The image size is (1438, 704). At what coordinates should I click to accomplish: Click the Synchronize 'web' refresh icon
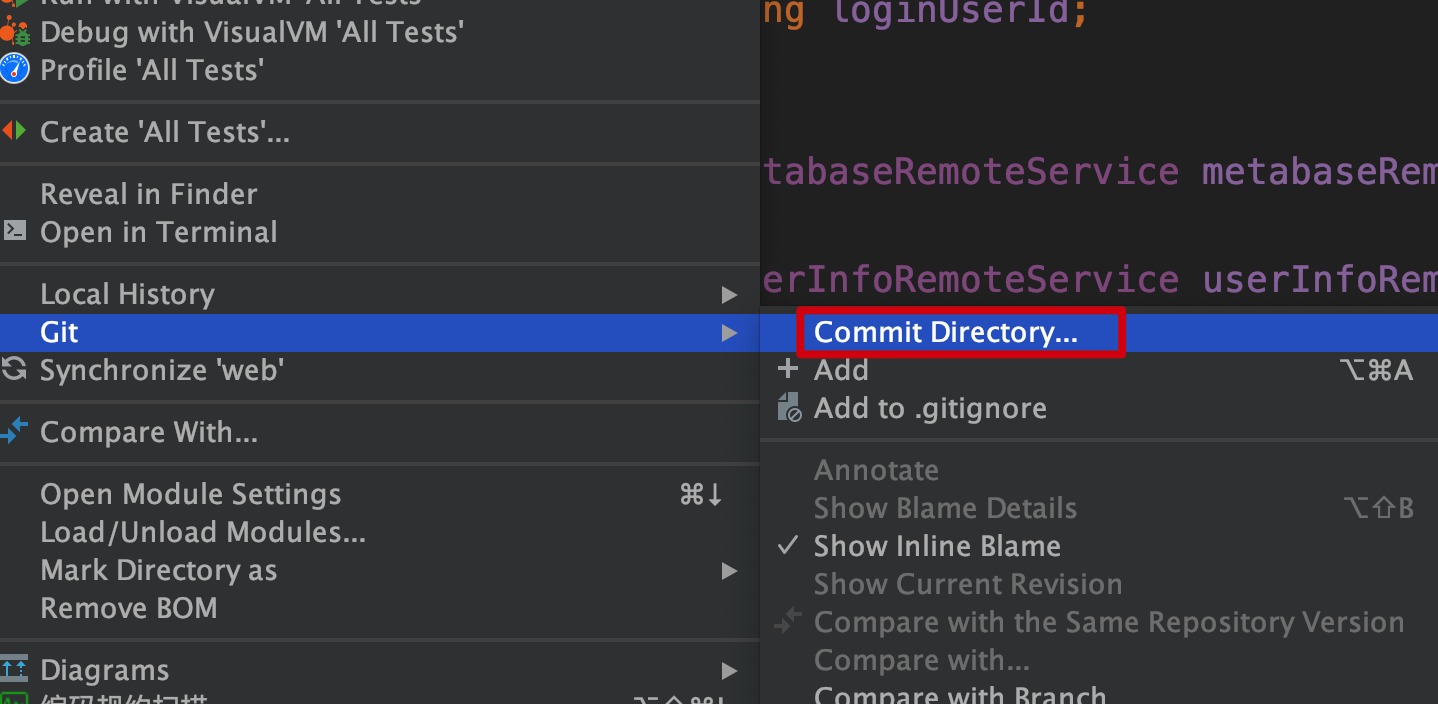[x=14, y=370]
